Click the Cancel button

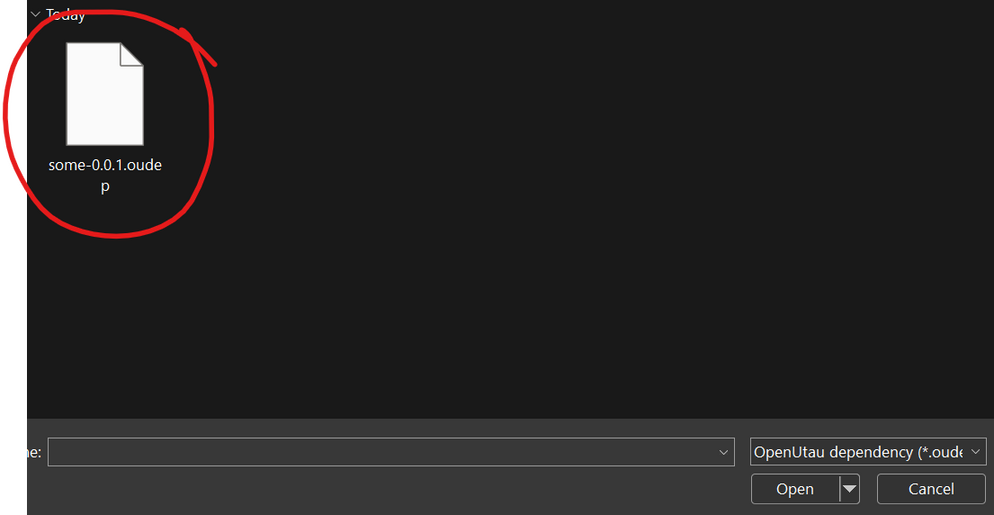tap(931, 489)
